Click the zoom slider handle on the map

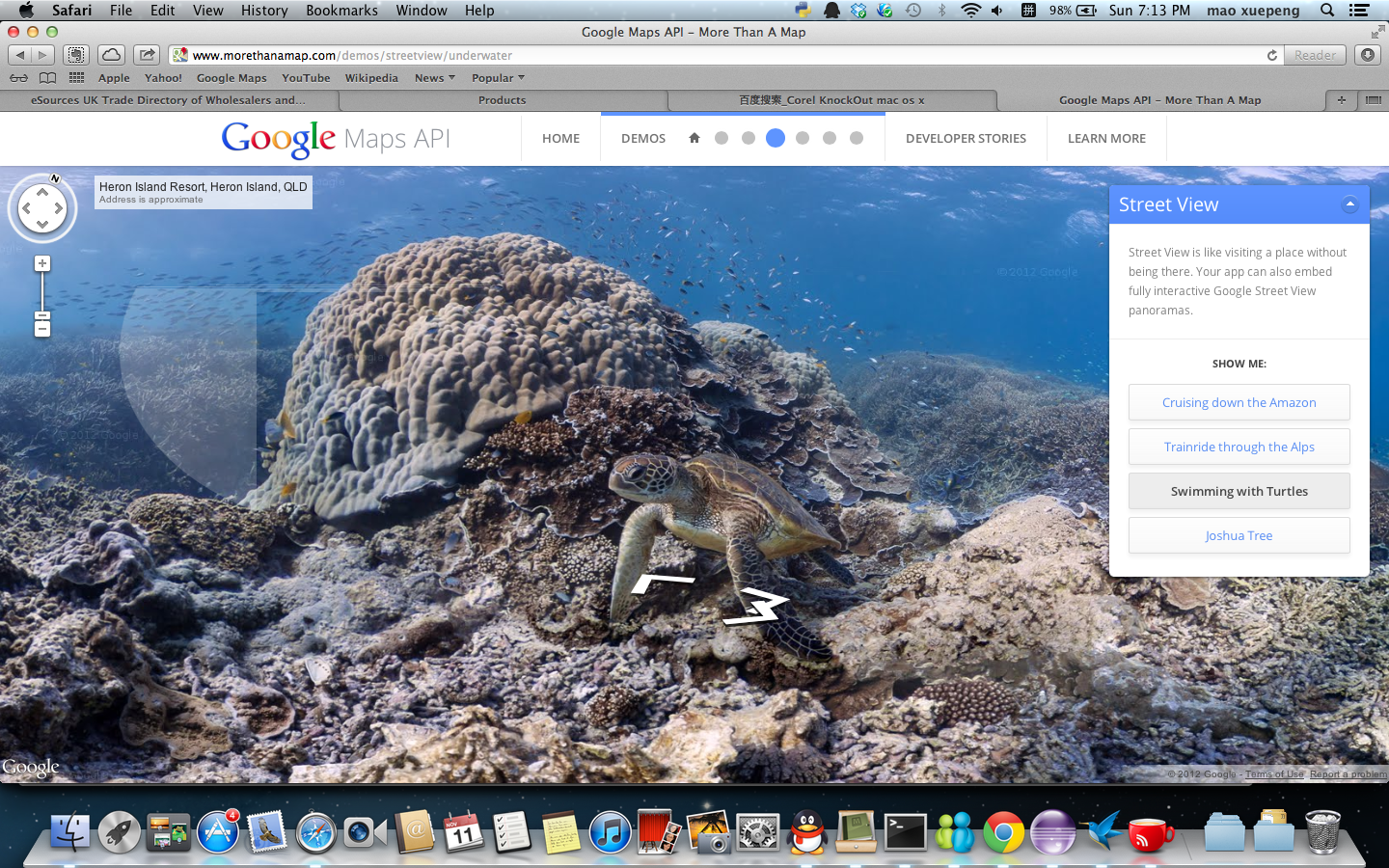tap(41, 315)
